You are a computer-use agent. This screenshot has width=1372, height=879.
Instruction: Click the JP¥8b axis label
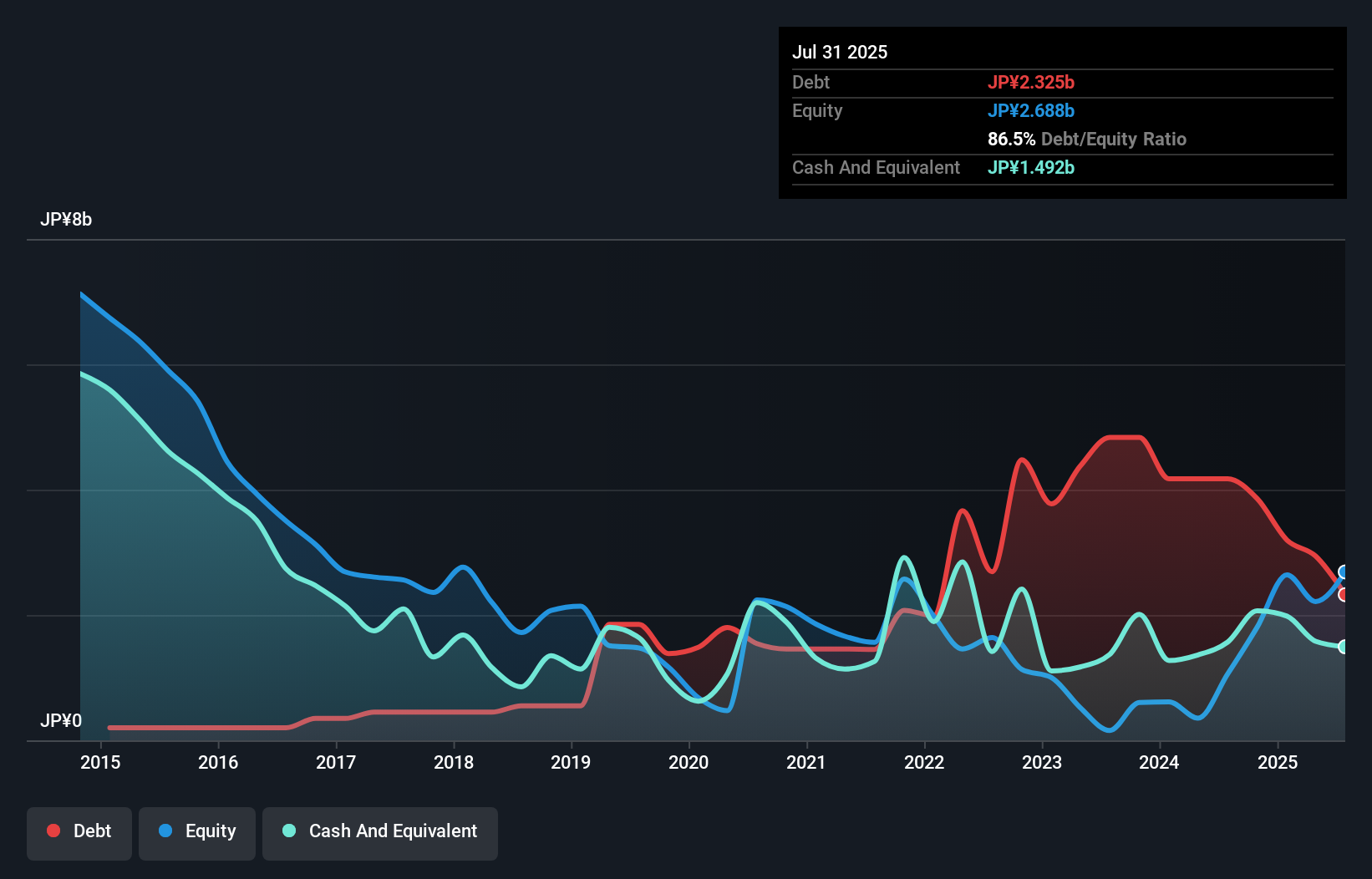(x=67, y=220)
